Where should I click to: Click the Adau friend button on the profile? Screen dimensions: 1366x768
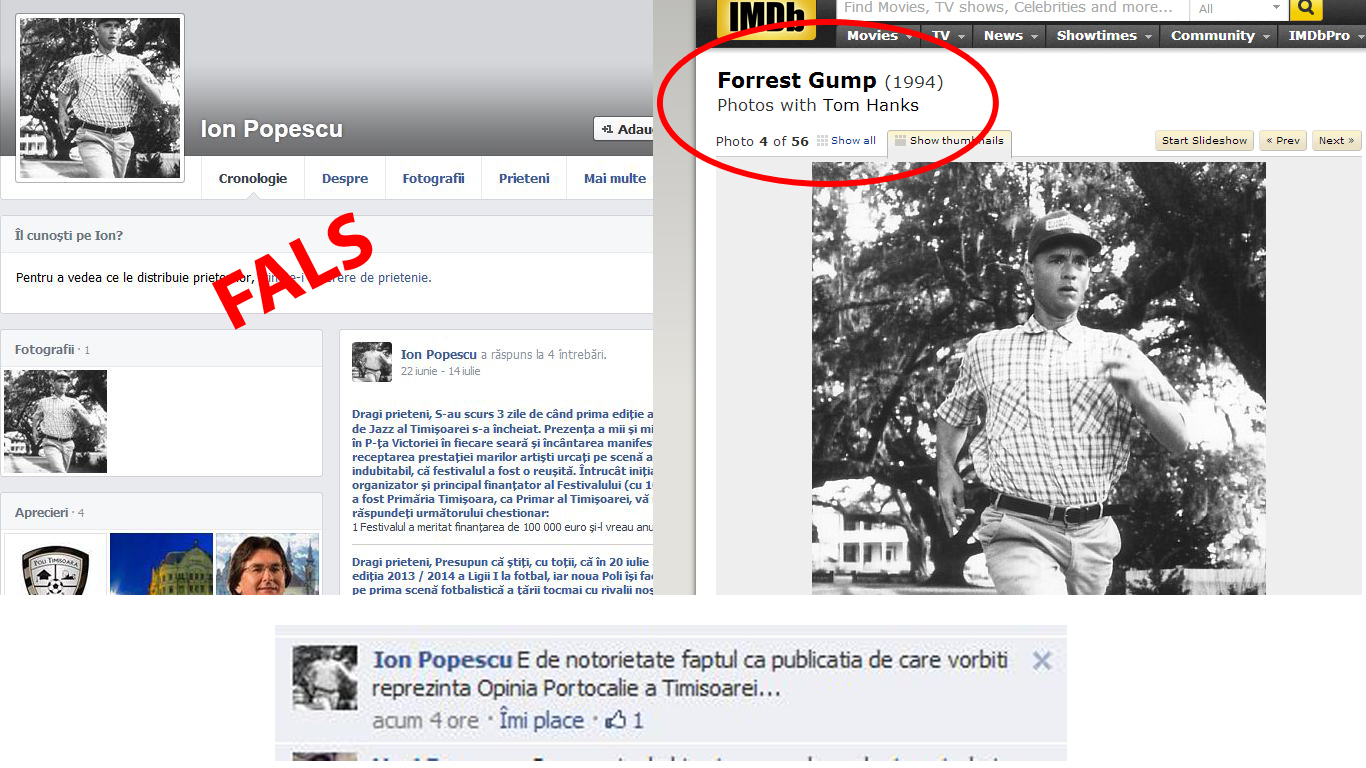click(x=623, y=129)
